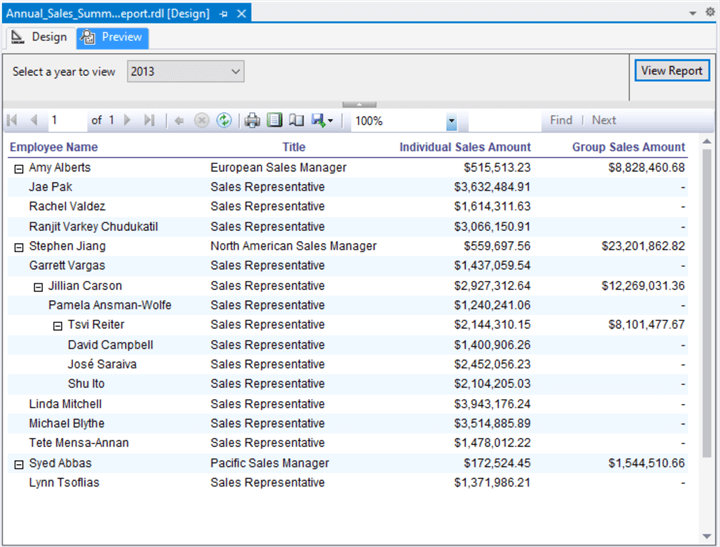Select Michael Blythe name
The width and height of the screenshot is (720, 547).
tap(67, 423)
